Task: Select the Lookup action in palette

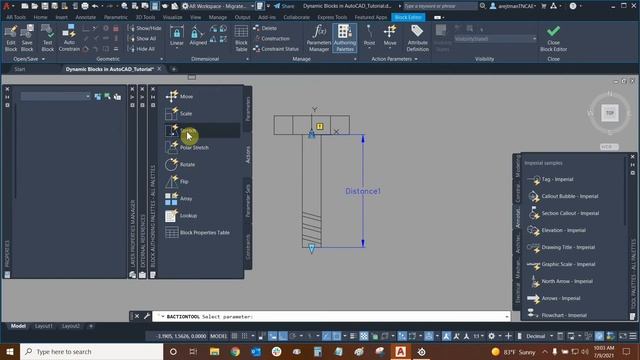Action: click(x=181, y=216)
